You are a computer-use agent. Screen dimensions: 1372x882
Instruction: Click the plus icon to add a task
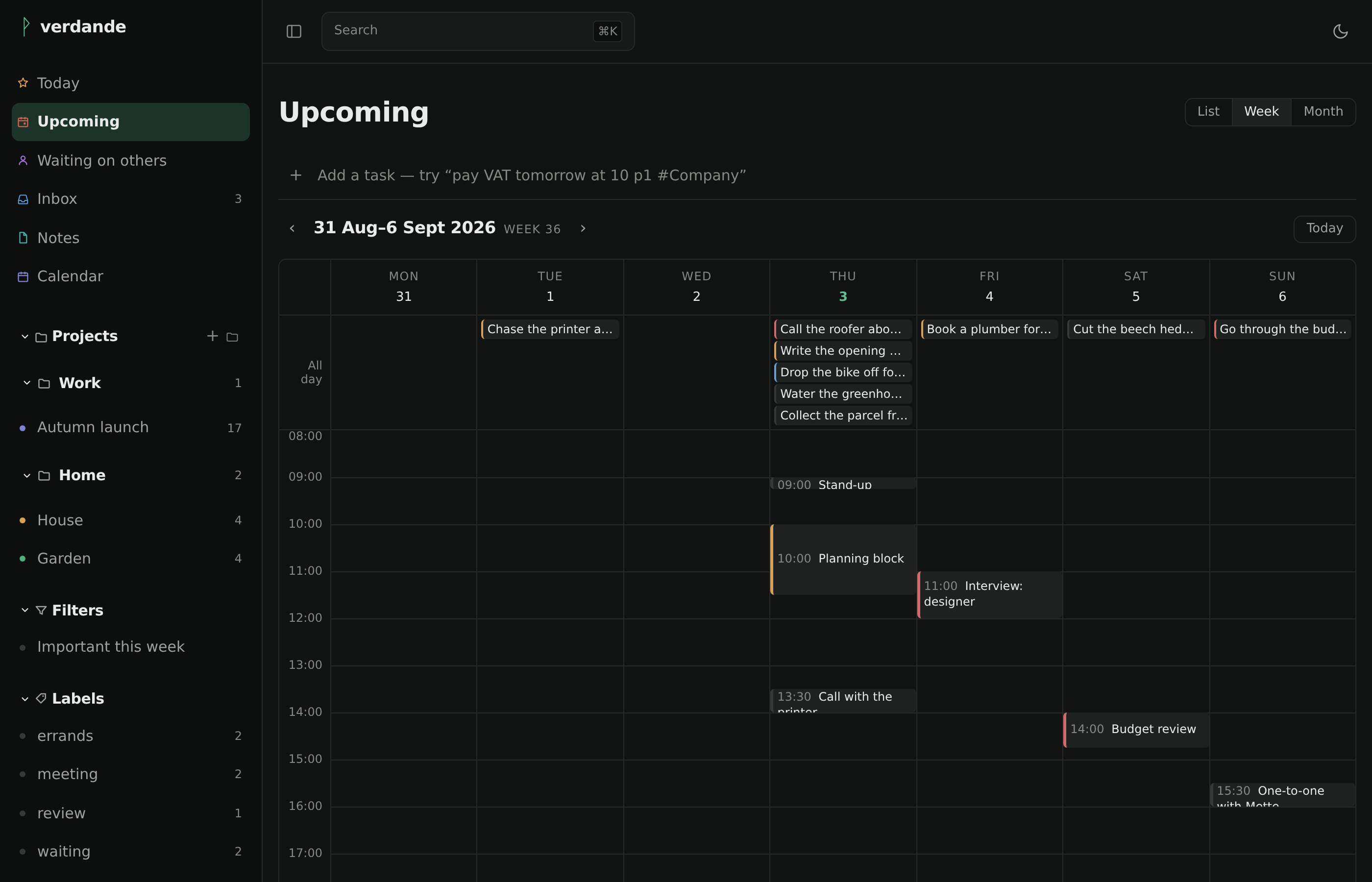click(x=295, y=175)
